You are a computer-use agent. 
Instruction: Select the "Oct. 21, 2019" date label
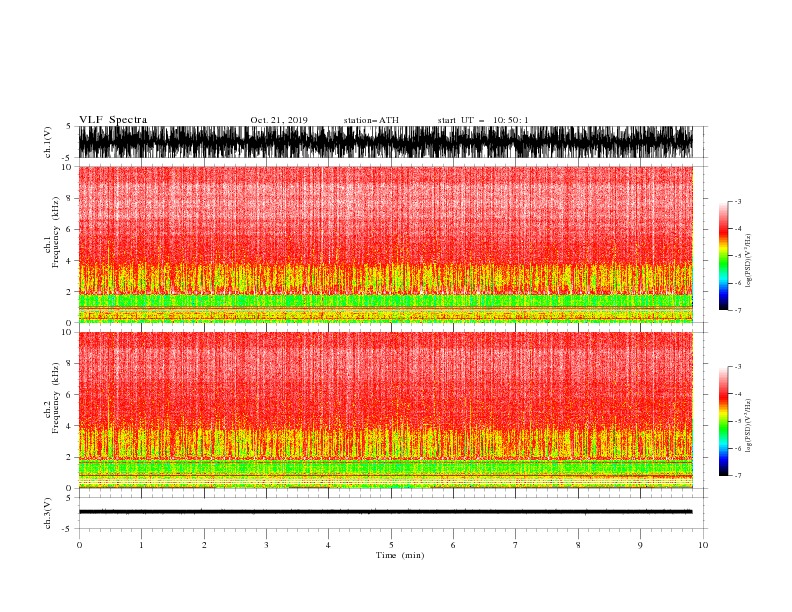[279, 120]
